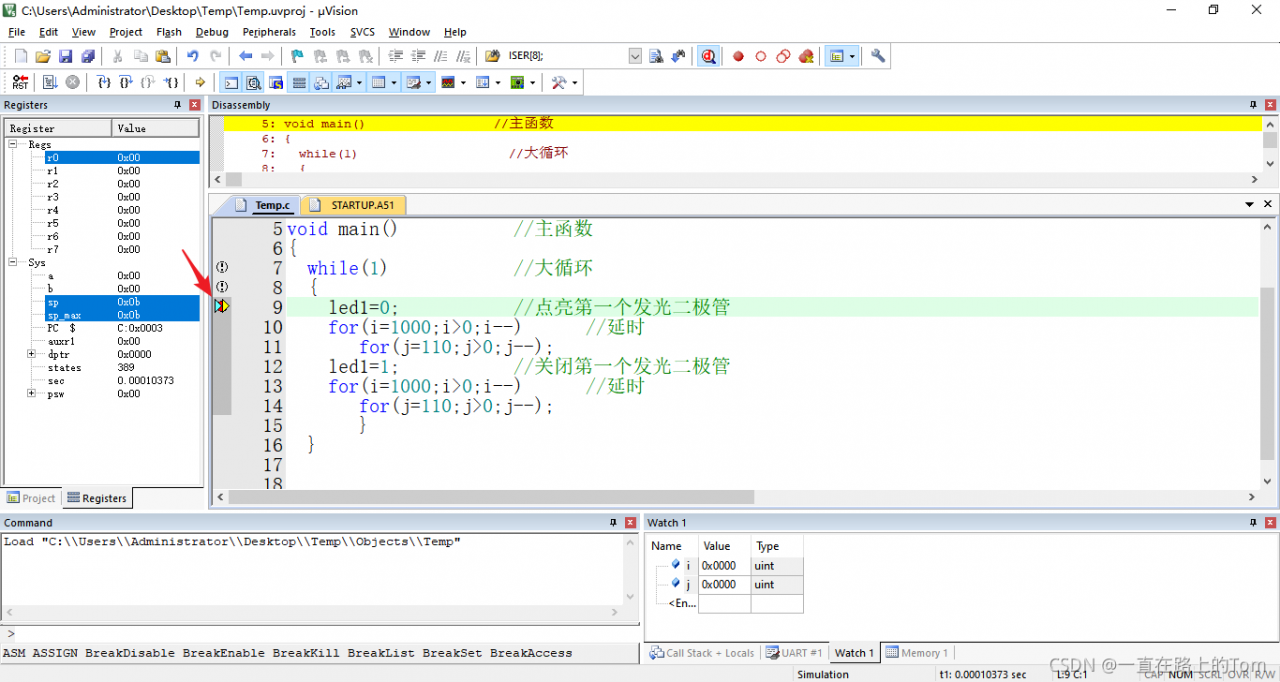Image resolution: width=1280 pixels, height=682 pixels.
Task: Switch to the STARTUP.A51 tab
Action: click(361, 205)
